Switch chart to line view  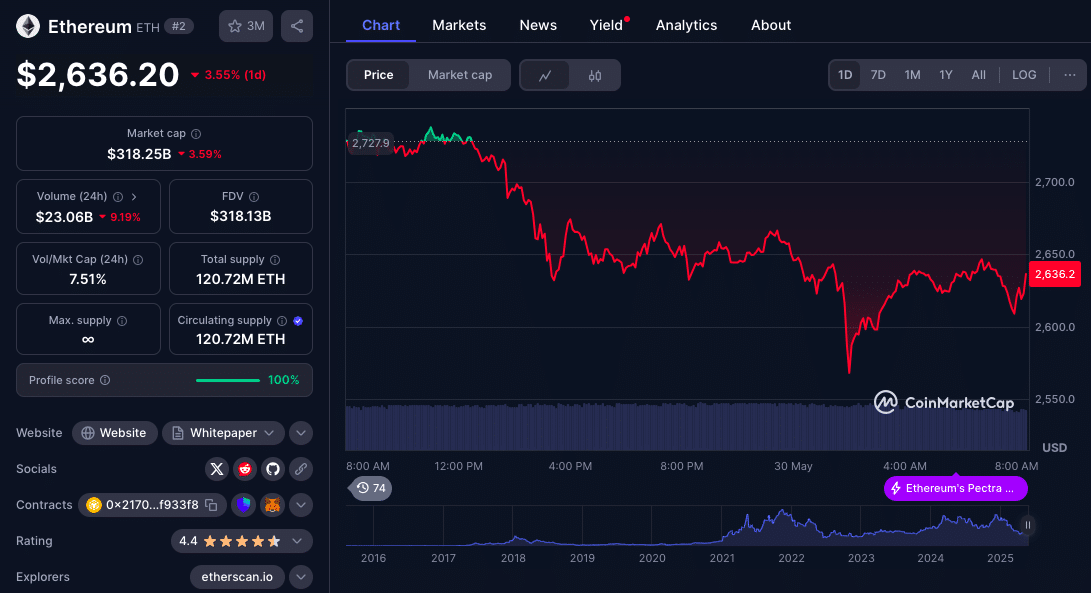tap(545, 75)
